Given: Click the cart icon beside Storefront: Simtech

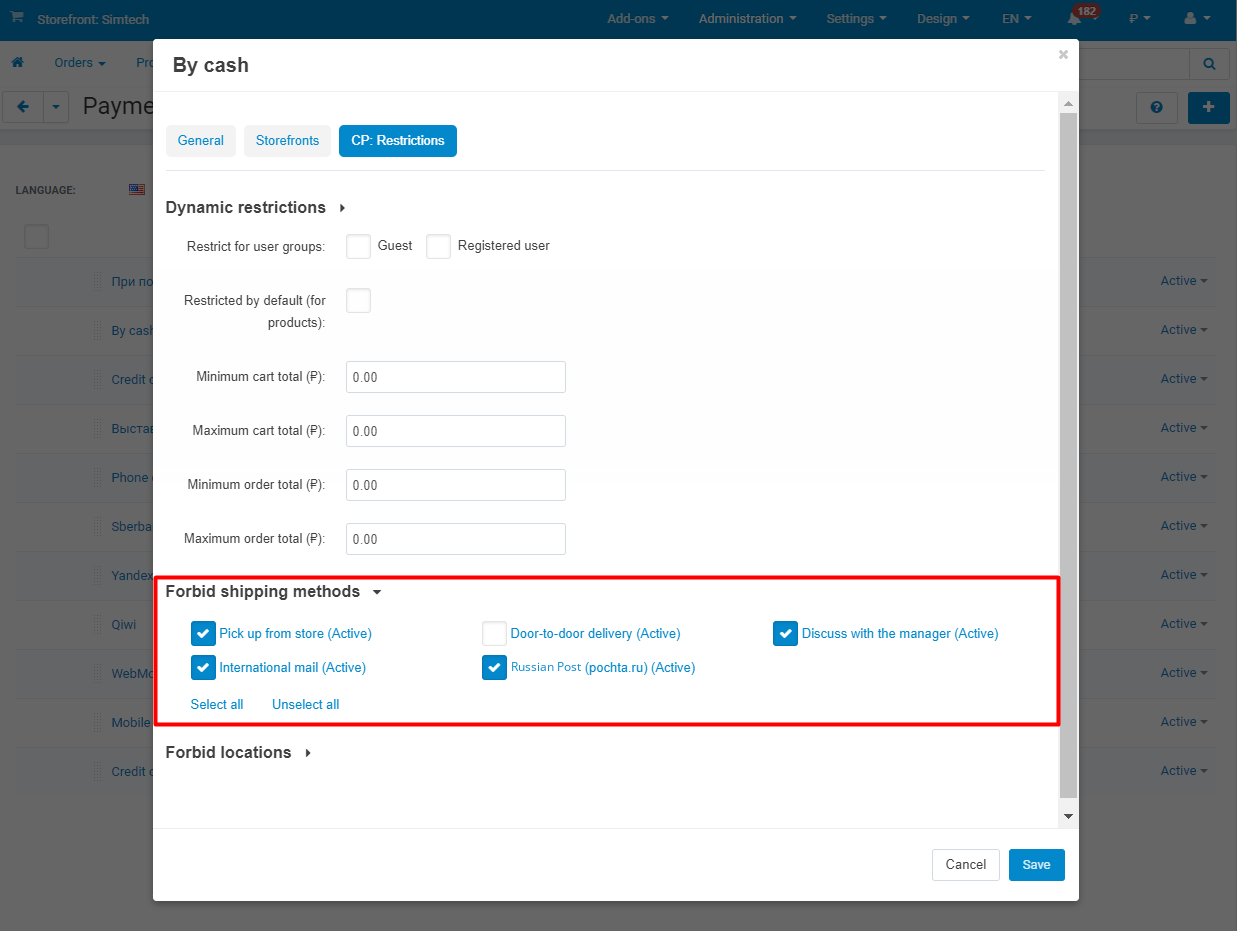Looking at the screenshot, I should click(x=17, y=18).
